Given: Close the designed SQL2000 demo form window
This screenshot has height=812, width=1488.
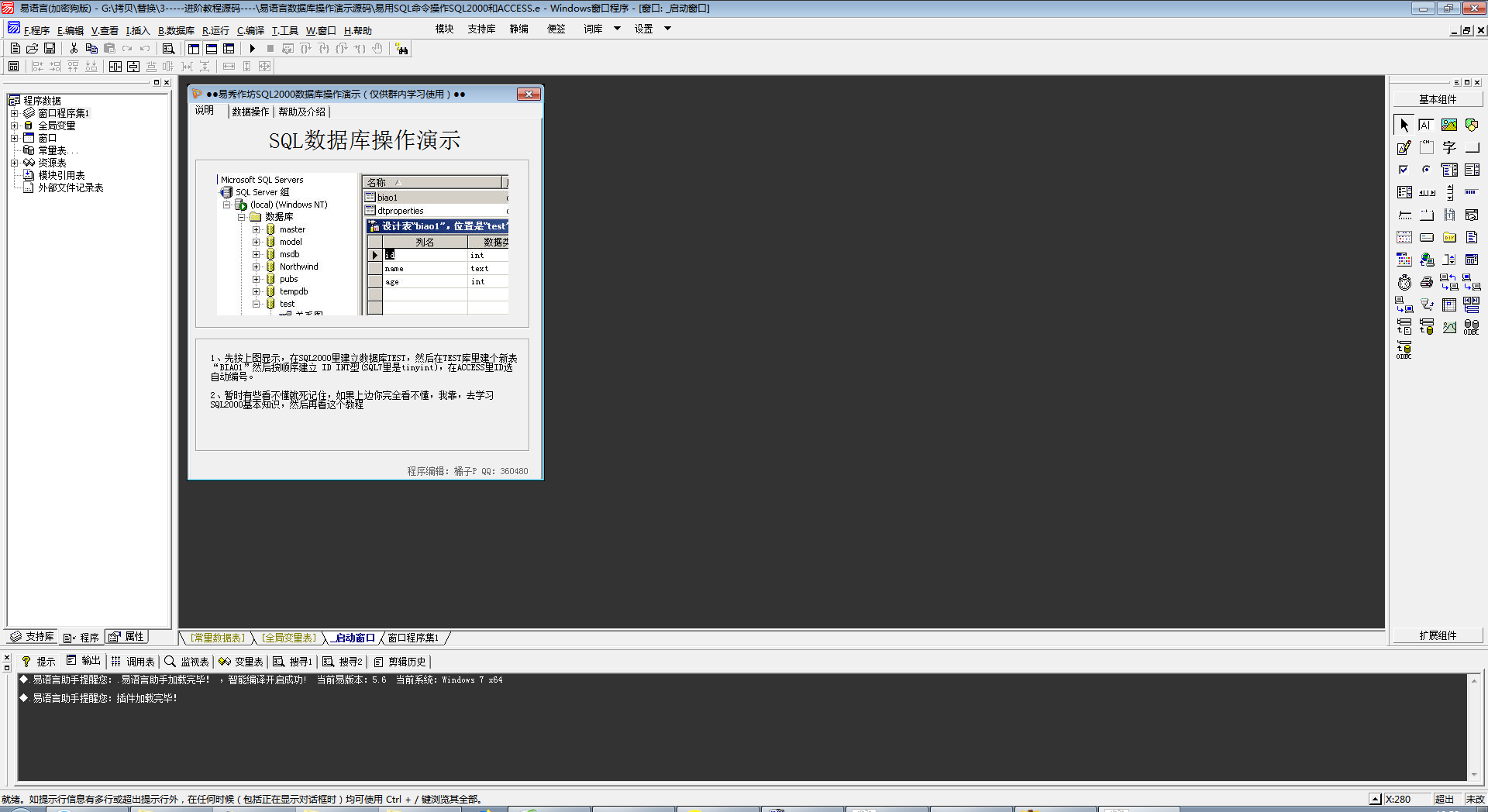Looking at the screenshot, I should (529, 95).
